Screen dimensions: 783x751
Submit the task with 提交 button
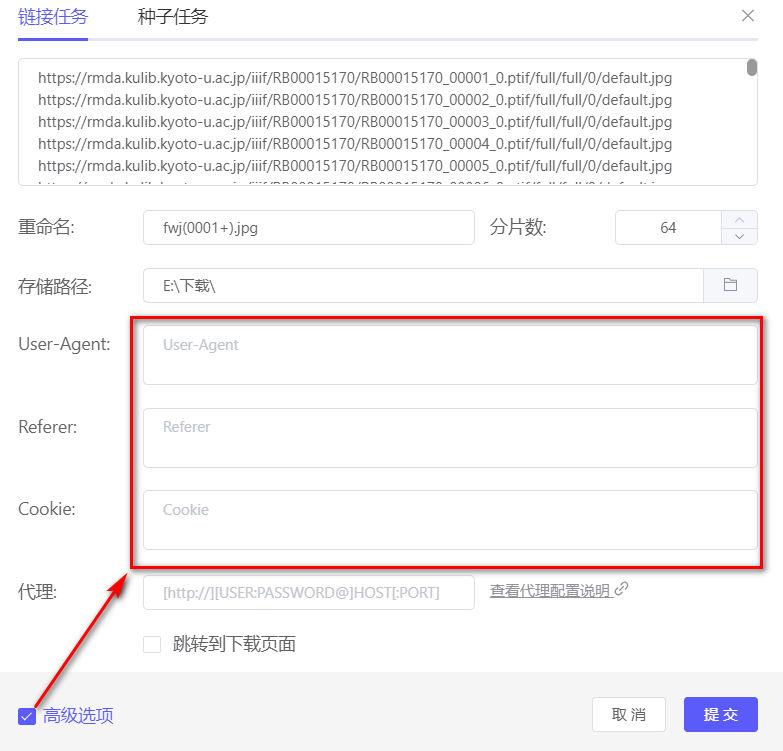[720, 714]
